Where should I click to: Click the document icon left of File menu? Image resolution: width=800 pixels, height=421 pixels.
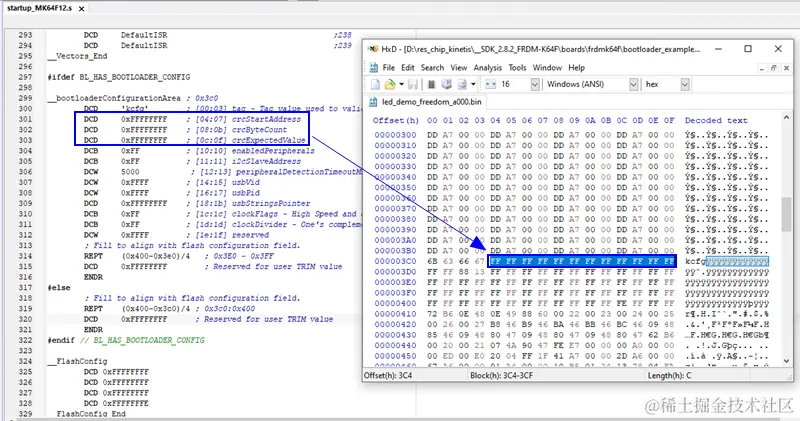pyautogui.click(x=373, y=67)
